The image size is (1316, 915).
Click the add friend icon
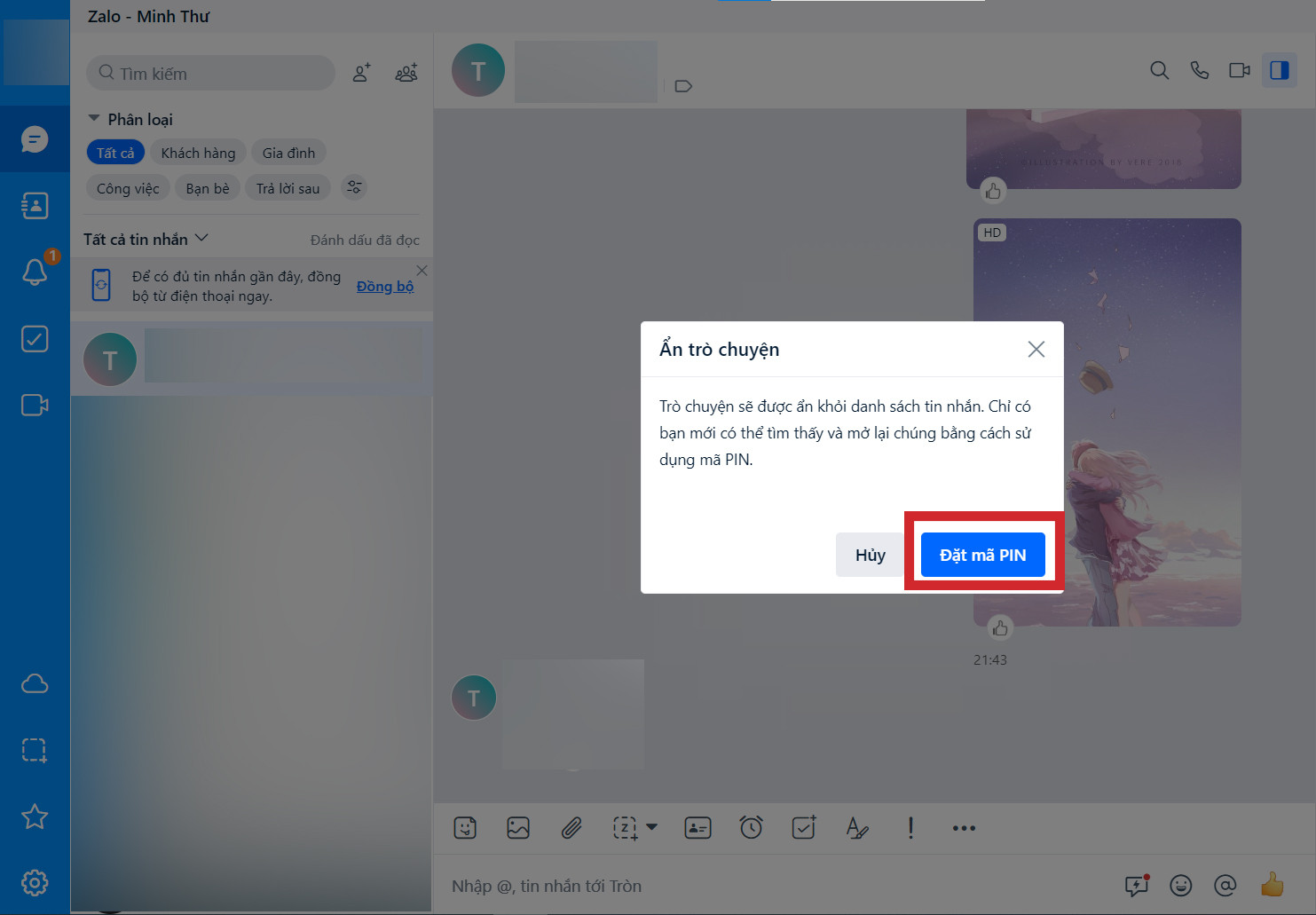361,73
